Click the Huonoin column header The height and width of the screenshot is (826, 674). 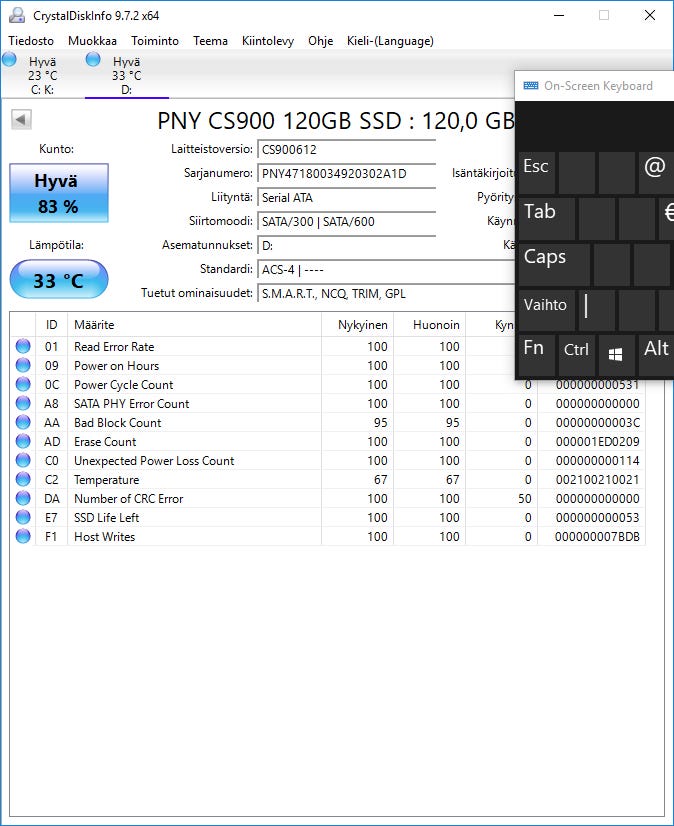[430, 324]
